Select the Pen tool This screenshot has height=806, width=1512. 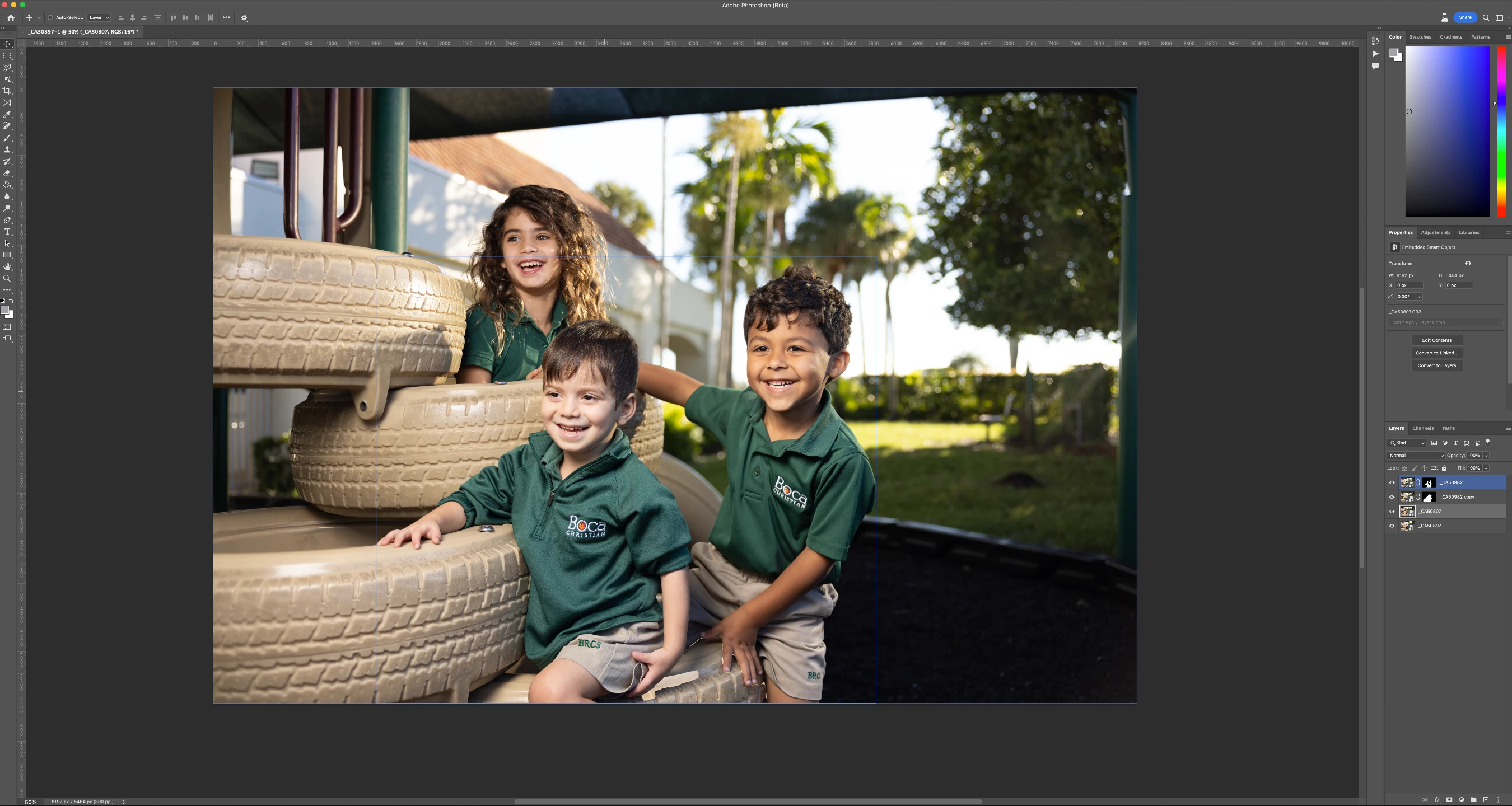pyautogui.click(x=8, y=220)
